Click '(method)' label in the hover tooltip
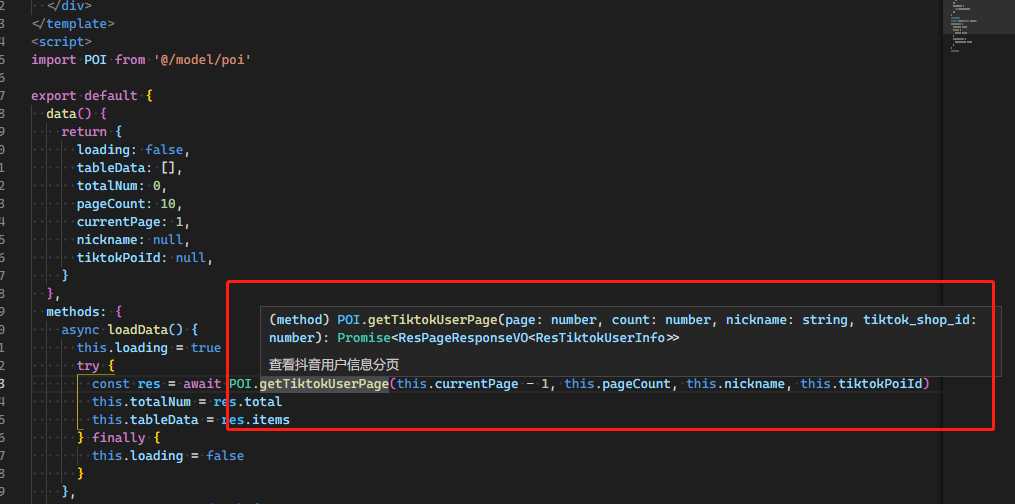Image resolution: width=1015 pixels, height=504 pixels. [300, 320]
